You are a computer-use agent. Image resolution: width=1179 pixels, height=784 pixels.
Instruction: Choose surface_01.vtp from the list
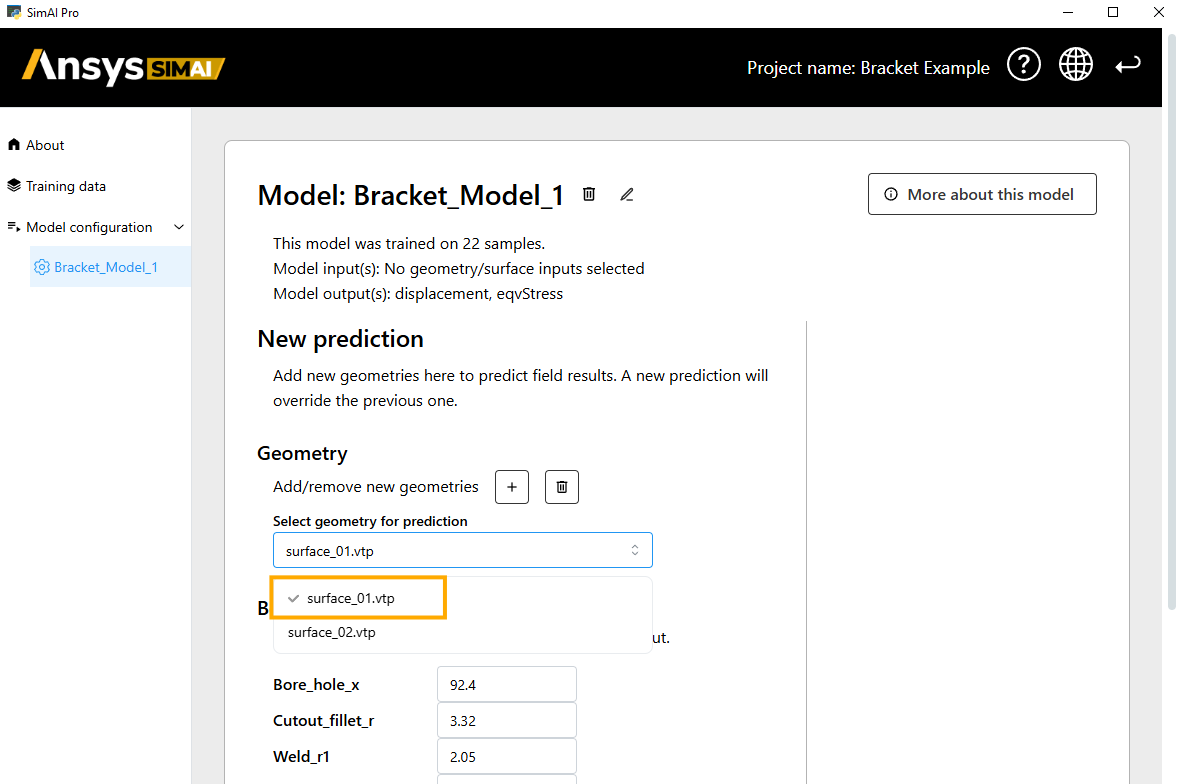[350, 598]
